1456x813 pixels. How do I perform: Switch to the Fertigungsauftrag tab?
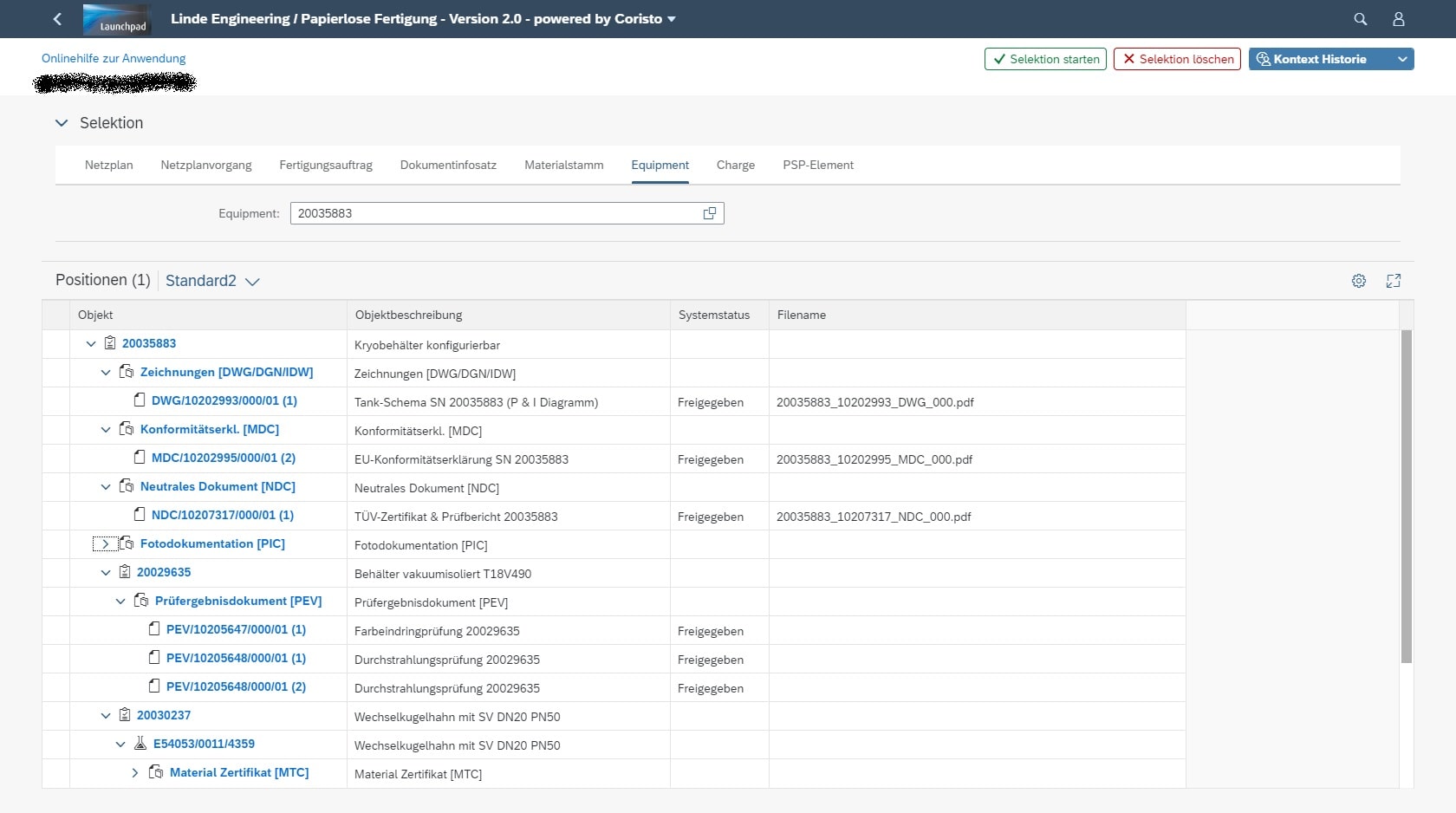pos(326,165)
